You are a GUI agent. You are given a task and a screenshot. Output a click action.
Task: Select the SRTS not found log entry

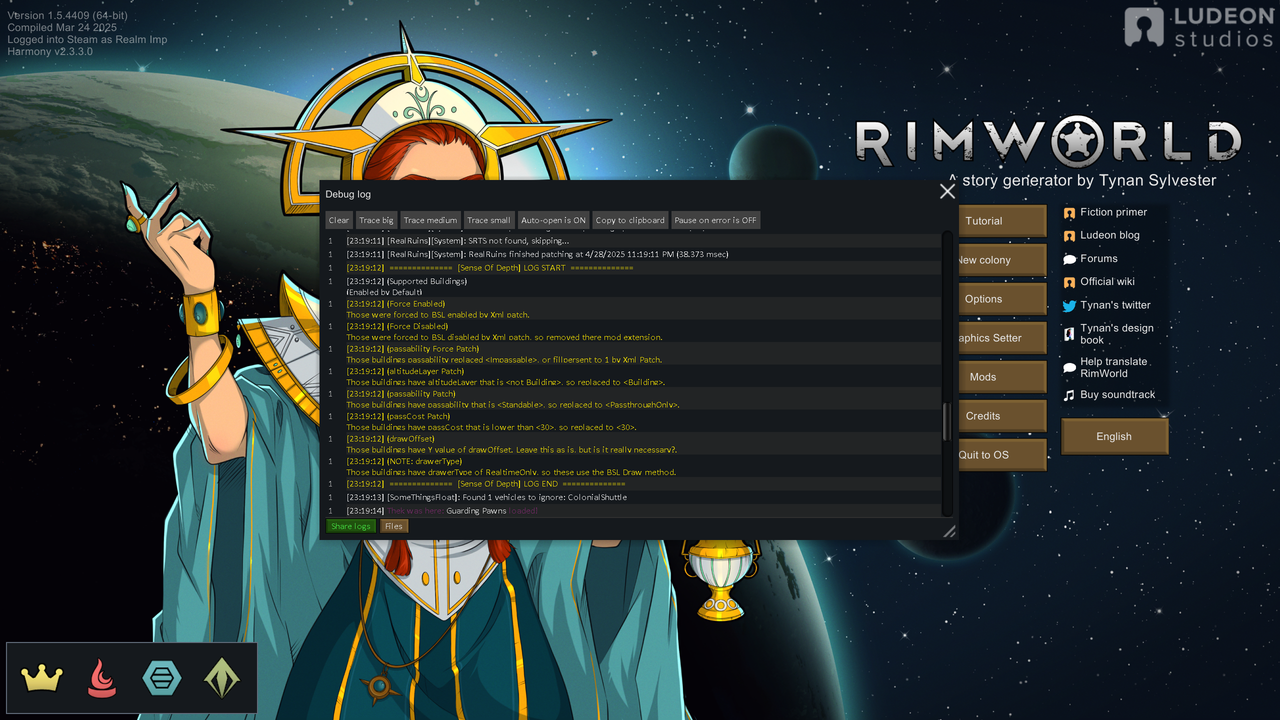tap(634, 240)
